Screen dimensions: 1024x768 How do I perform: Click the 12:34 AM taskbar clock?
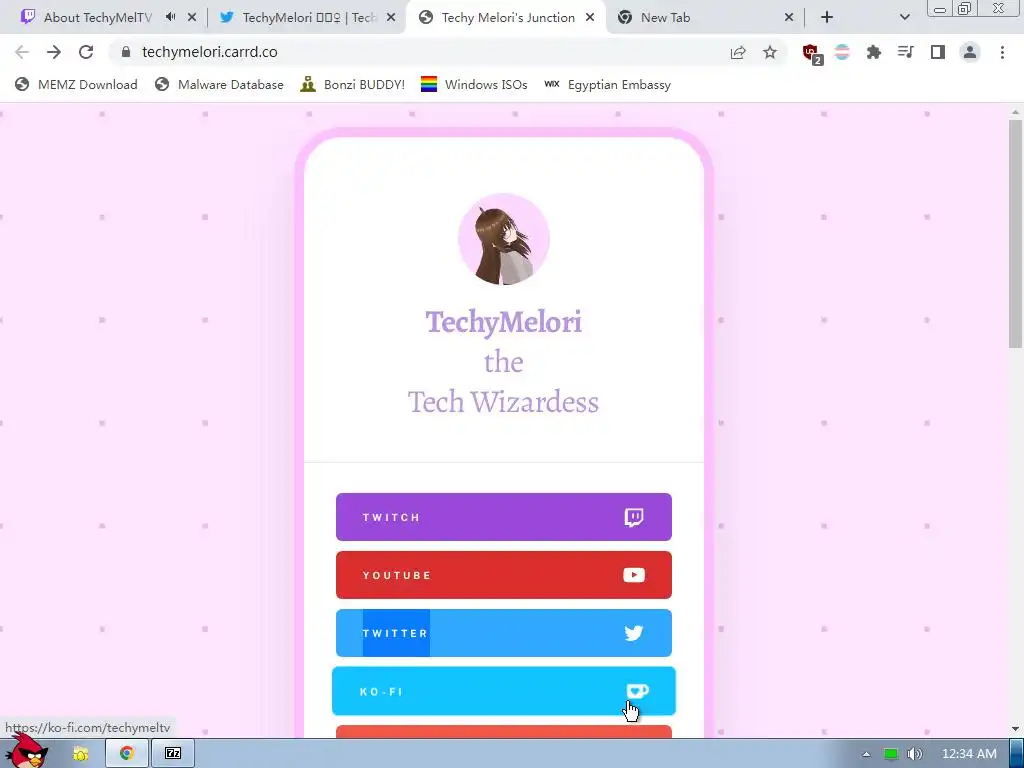969,754
